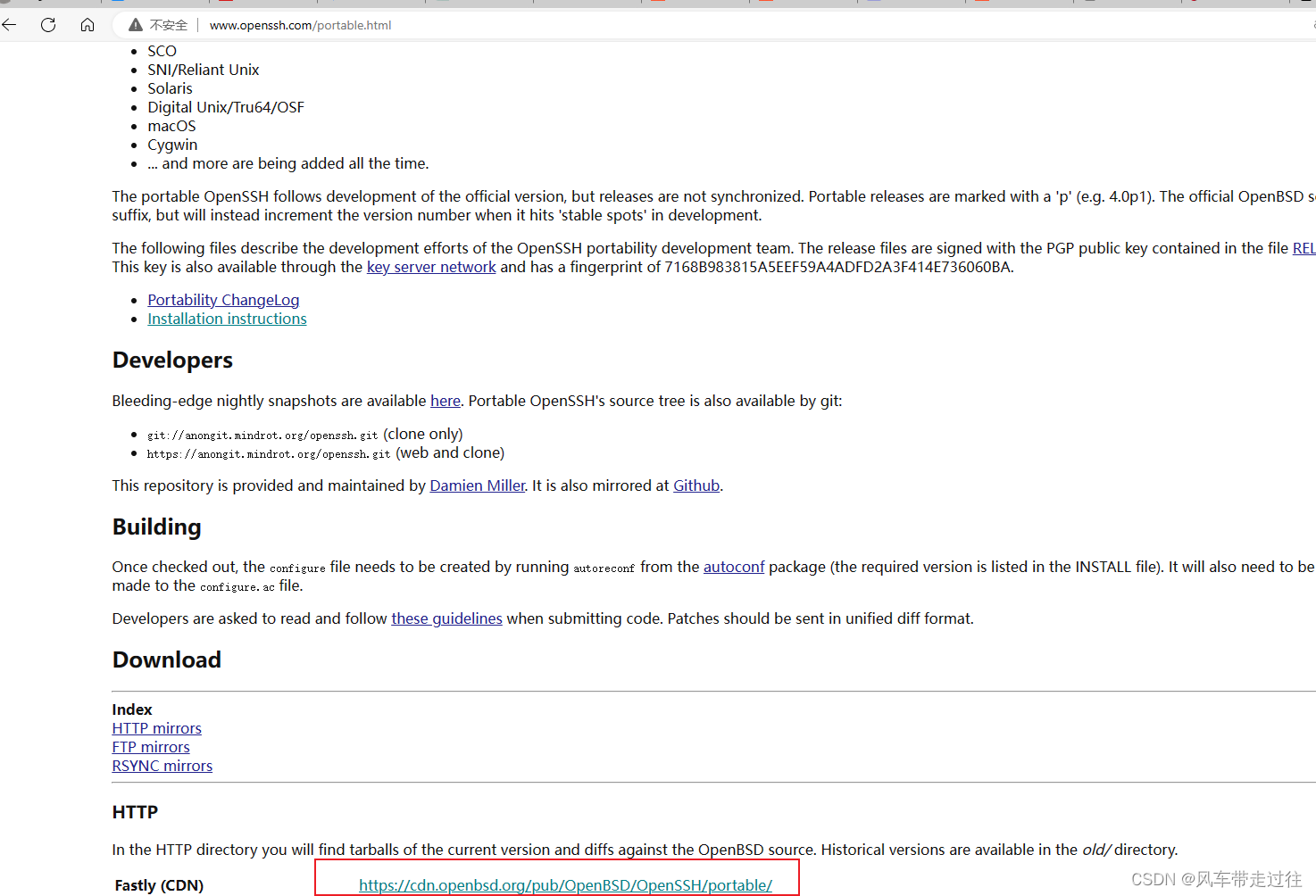Click the 'SNI/Reliant Unix' list item
Image resolution: width=1316 pixels, height=896 pixels.
coord(203,70)
